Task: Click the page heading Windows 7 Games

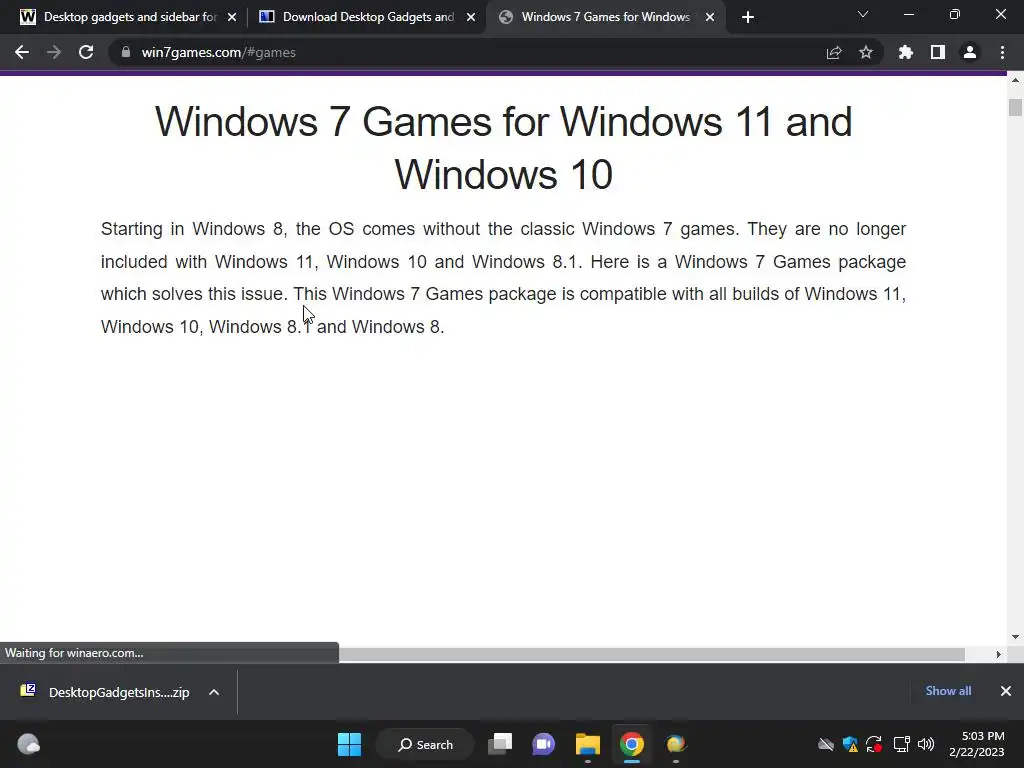Action: pos(504,148)
